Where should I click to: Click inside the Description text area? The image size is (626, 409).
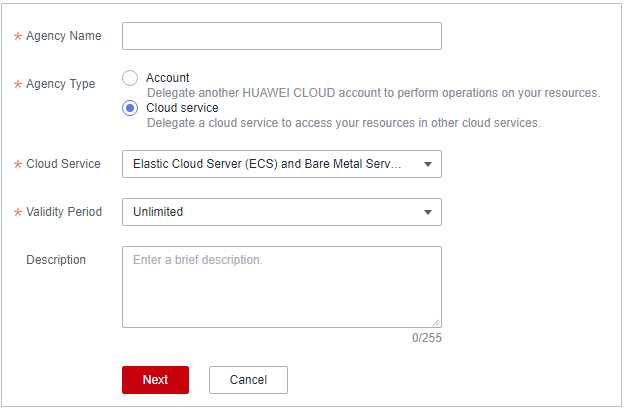point(281,287)
